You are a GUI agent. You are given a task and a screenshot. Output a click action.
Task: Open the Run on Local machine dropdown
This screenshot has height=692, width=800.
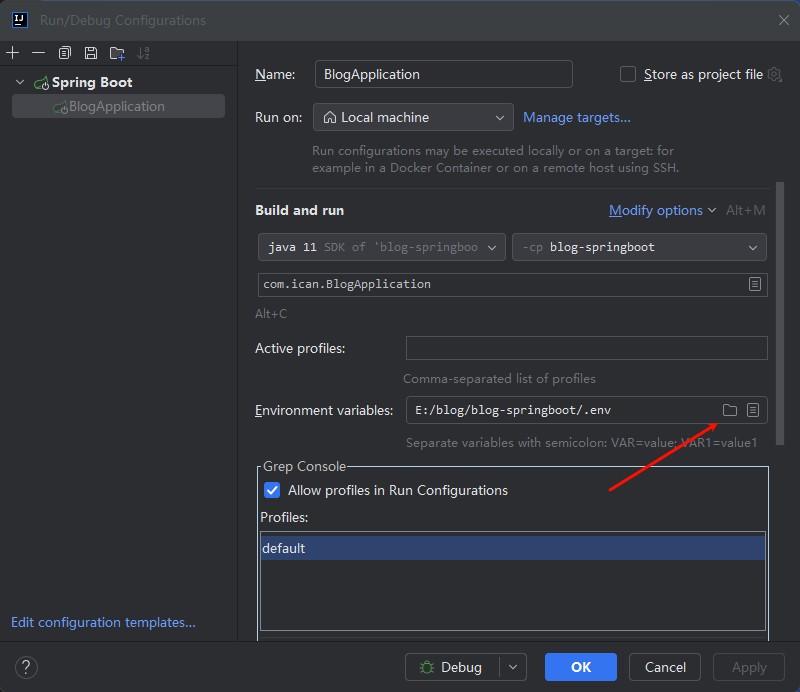point(413,117)
